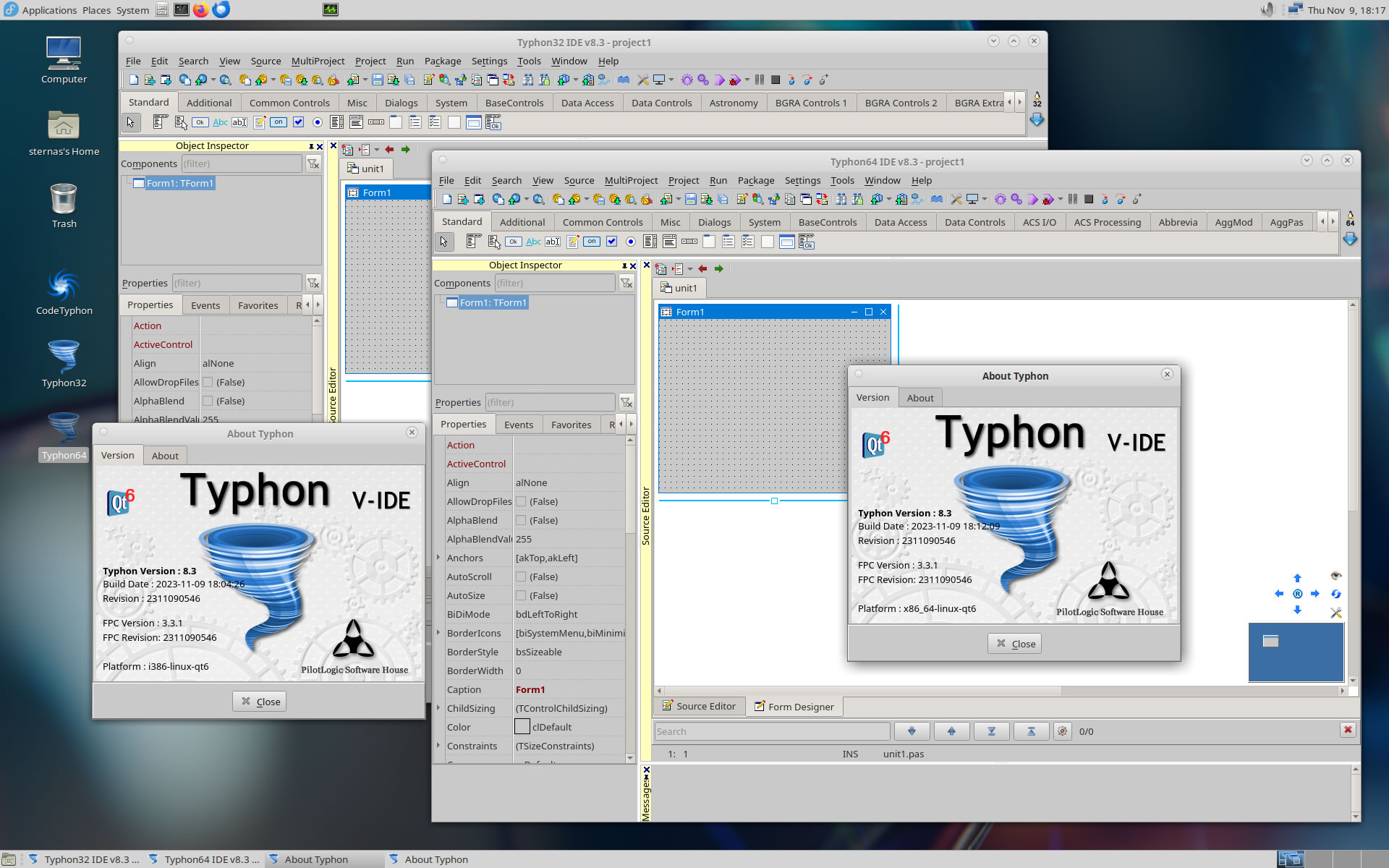Open options wrench-screwdriver icon in Typhon64 toolbar
The width and height of the screenshot is (1389, 868).
point(956,199)
